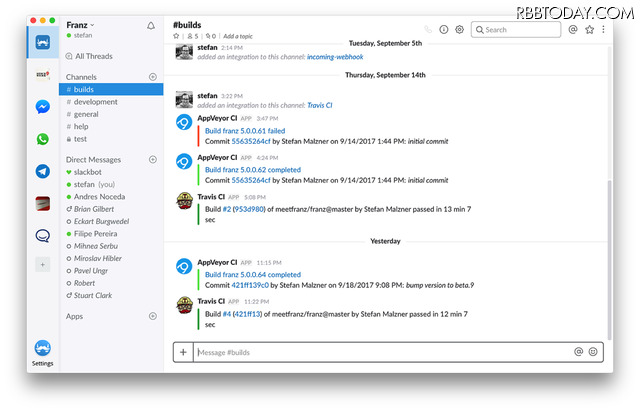Open Build franz 5.0.0.62 completed link
Screen dimensions: 640x411
(x=253, y=169)
